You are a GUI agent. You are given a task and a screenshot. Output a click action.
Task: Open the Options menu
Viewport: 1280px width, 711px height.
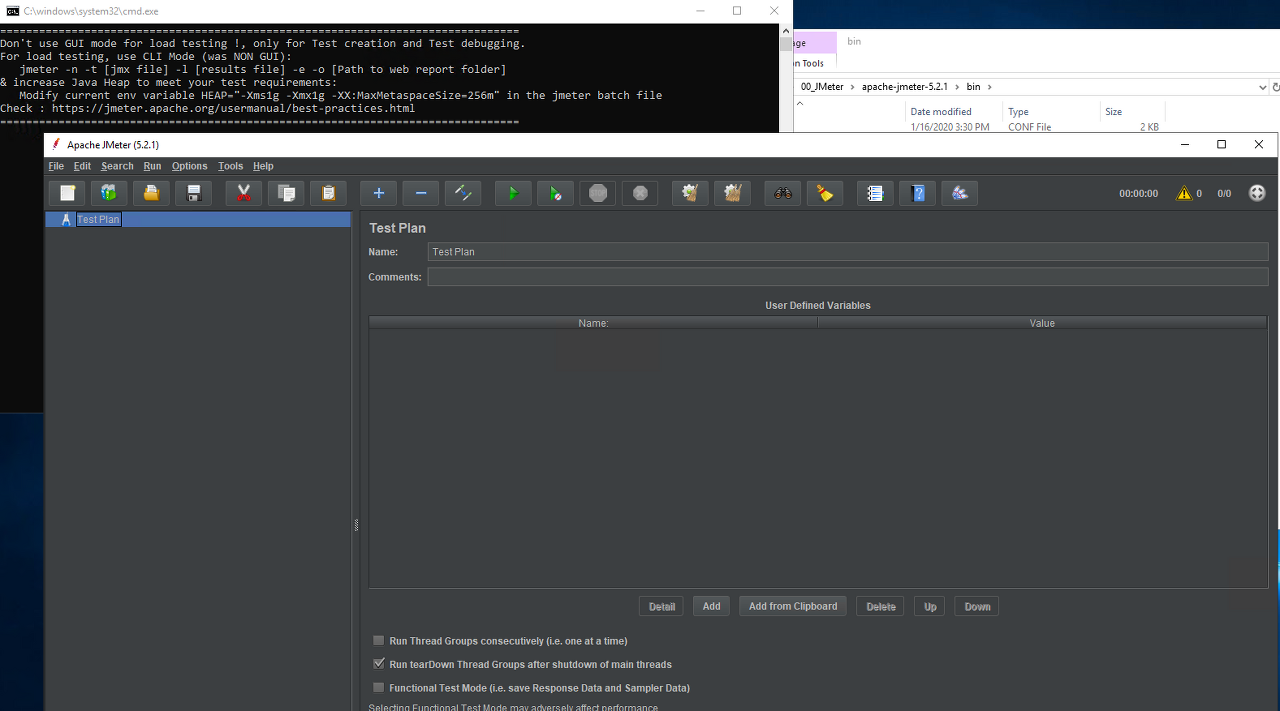pos(189,166)
